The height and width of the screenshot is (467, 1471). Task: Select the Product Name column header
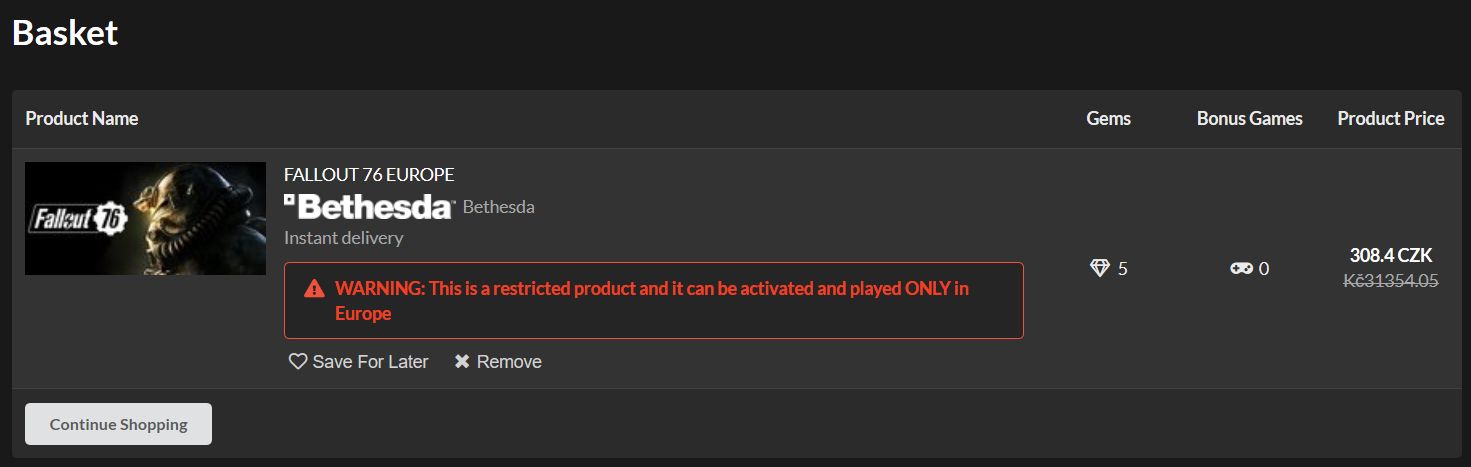coord(82,119)
